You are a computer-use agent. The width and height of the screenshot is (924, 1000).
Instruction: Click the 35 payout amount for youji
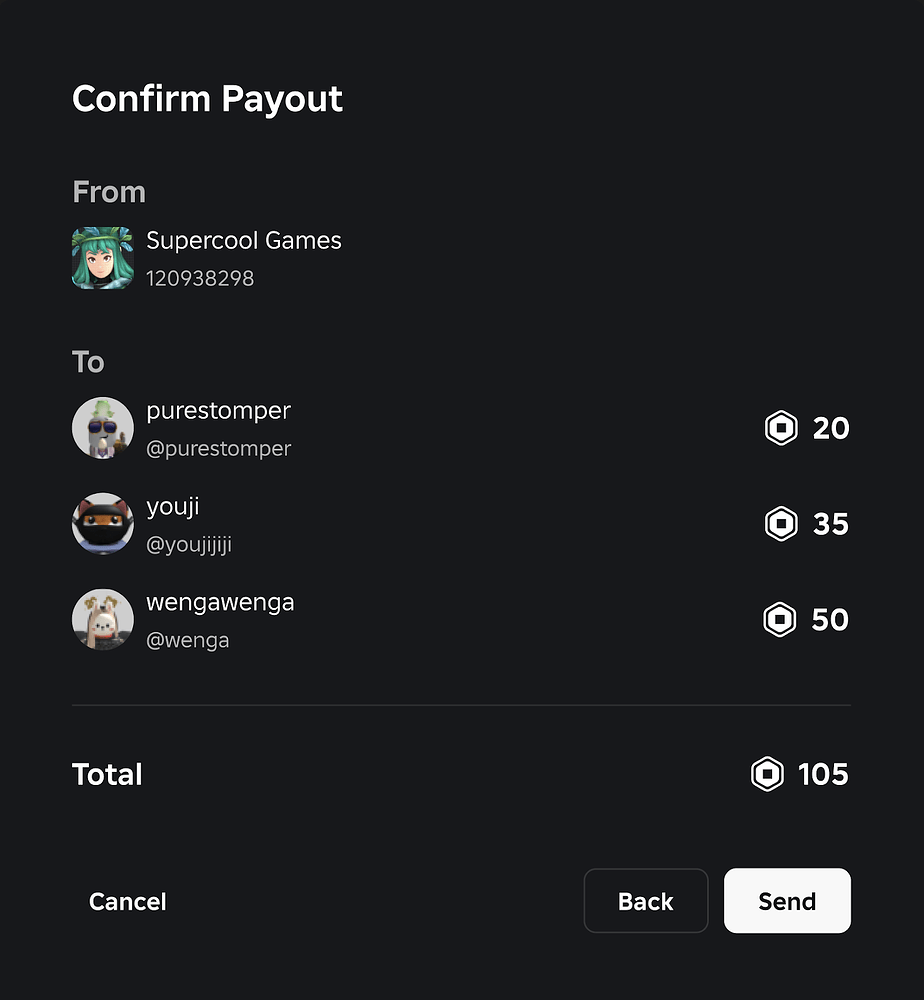pyautogui.click(x=831, y=523)
